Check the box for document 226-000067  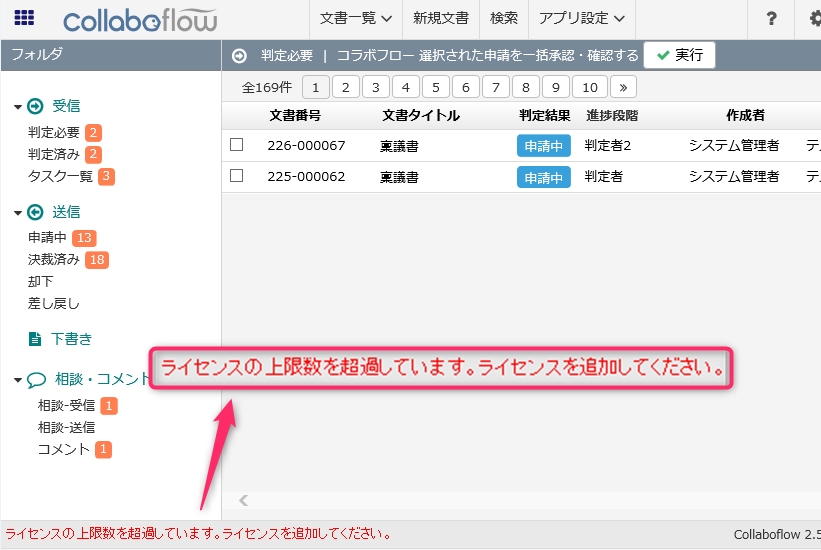(237, 145)
